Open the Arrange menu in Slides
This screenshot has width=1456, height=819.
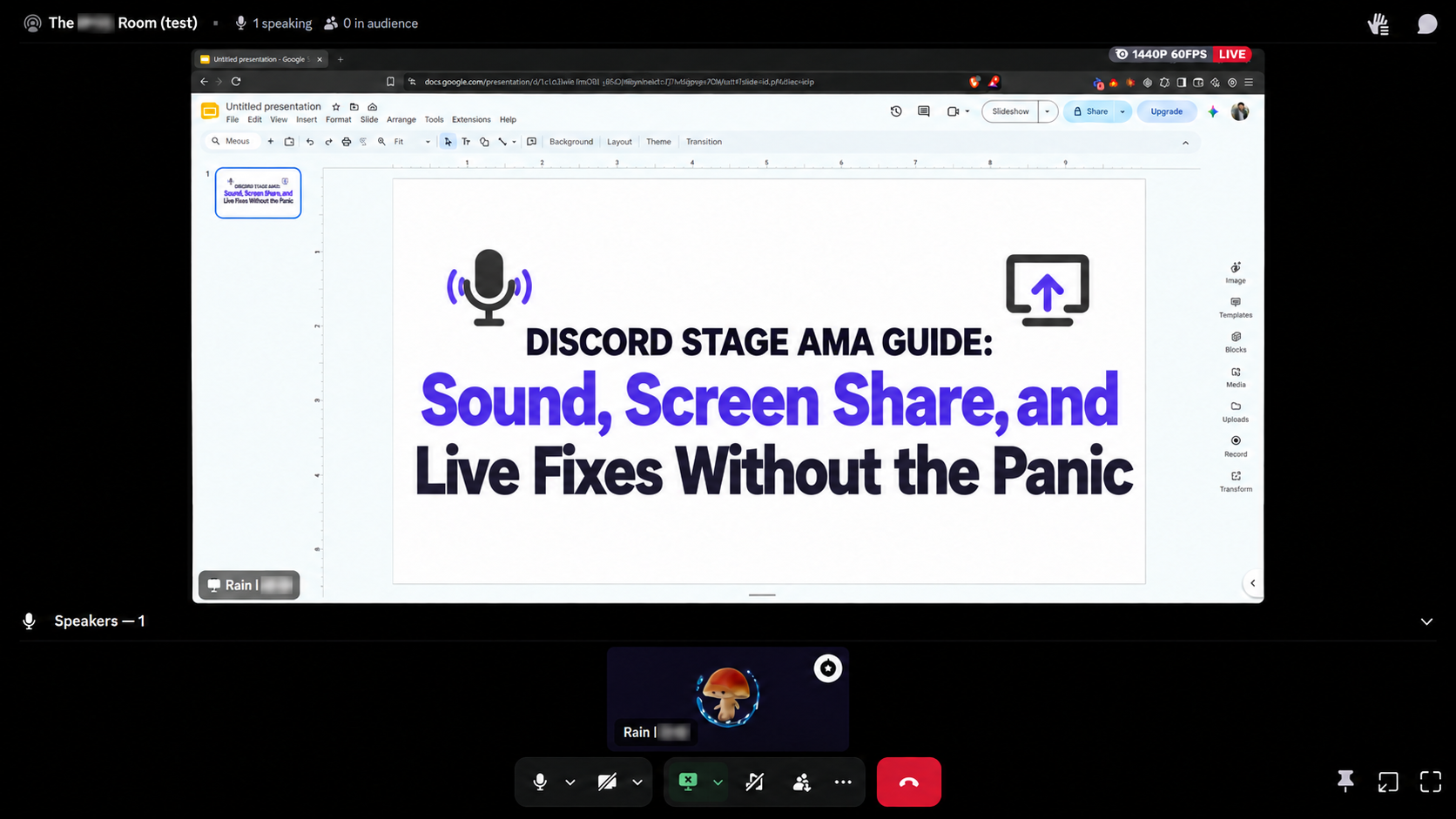tap(401, 120)
